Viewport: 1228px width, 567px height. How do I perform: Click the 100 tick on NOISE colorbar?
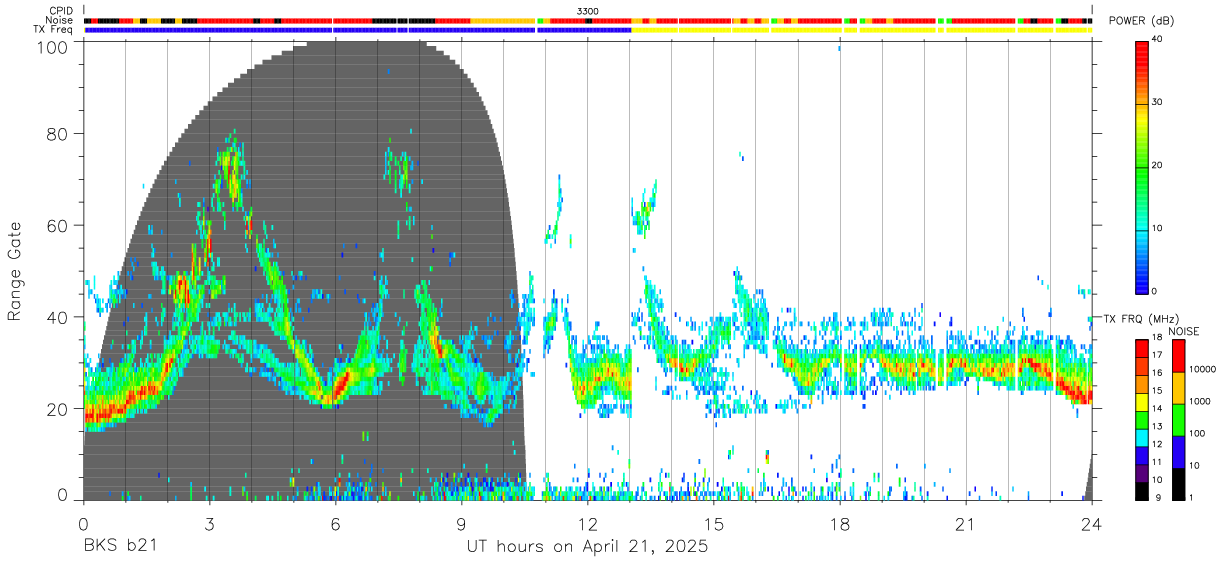[1197, 433]
